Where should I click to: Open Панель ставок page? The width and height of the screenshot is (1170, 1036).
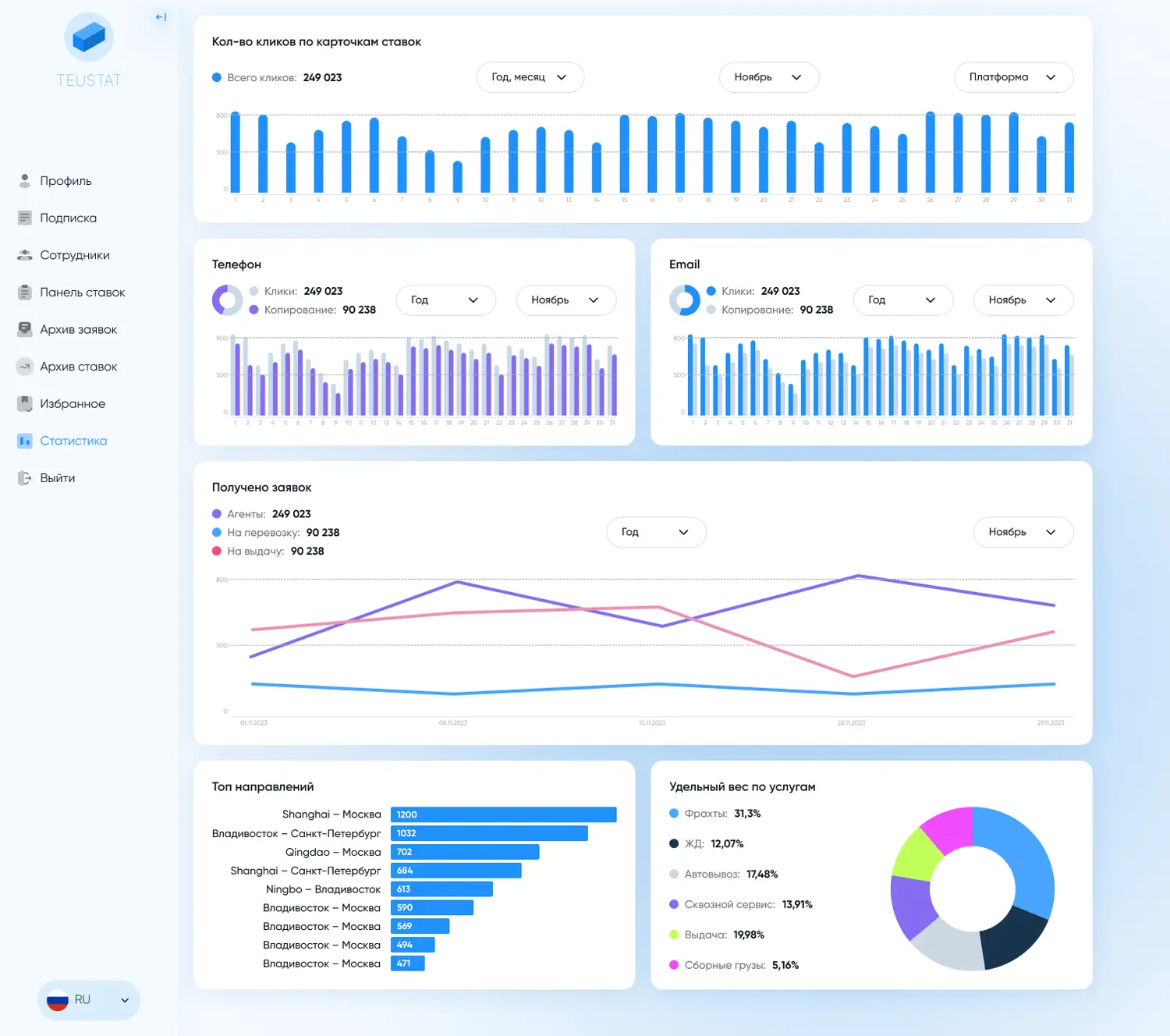click(x=83, y=293)
